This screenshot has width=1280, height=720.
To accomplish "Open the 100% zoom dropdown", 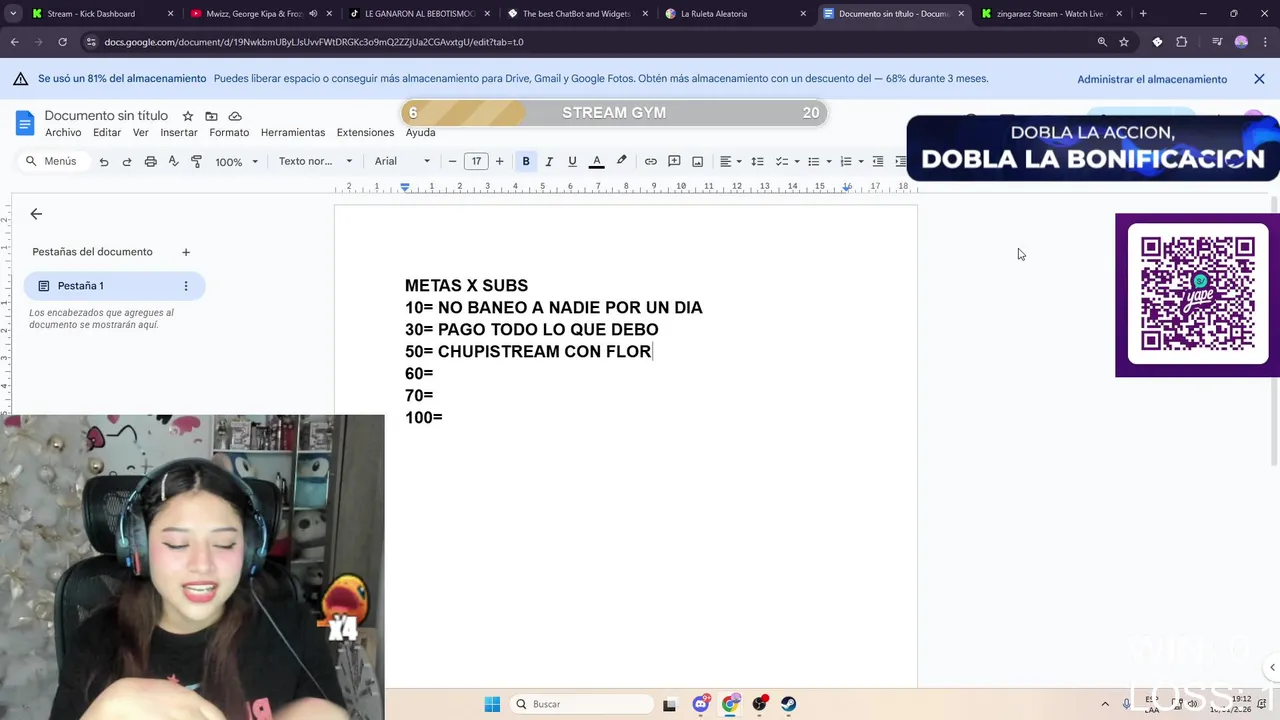I will pyautogui.click(x=237, y=161).
